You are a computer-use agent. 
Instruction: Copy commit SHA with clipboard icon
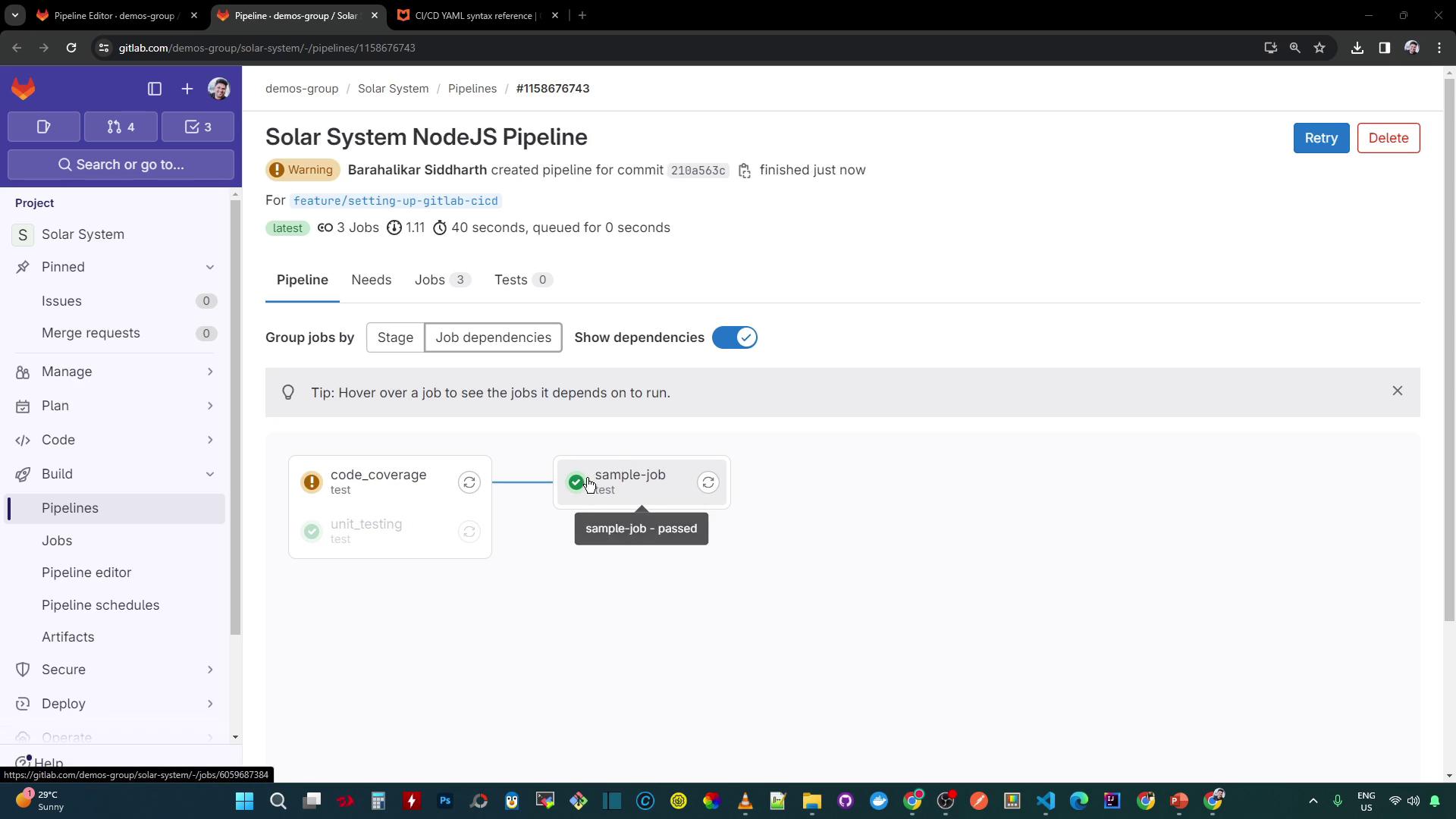click(745, 171)
